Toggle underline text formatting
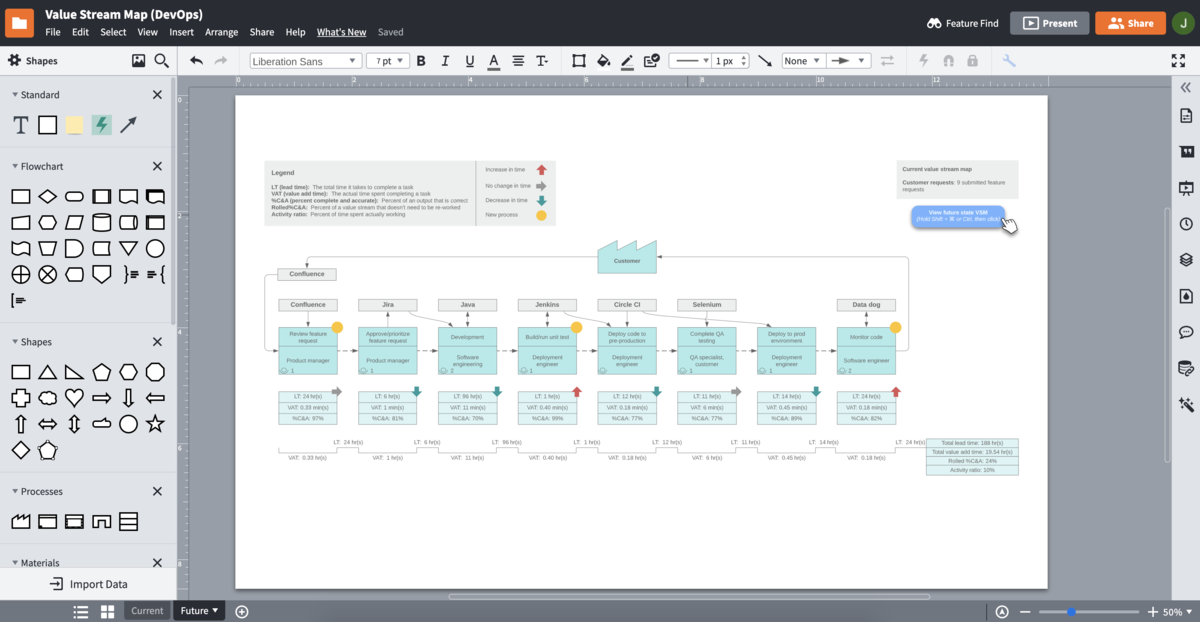 coord(469,61)
